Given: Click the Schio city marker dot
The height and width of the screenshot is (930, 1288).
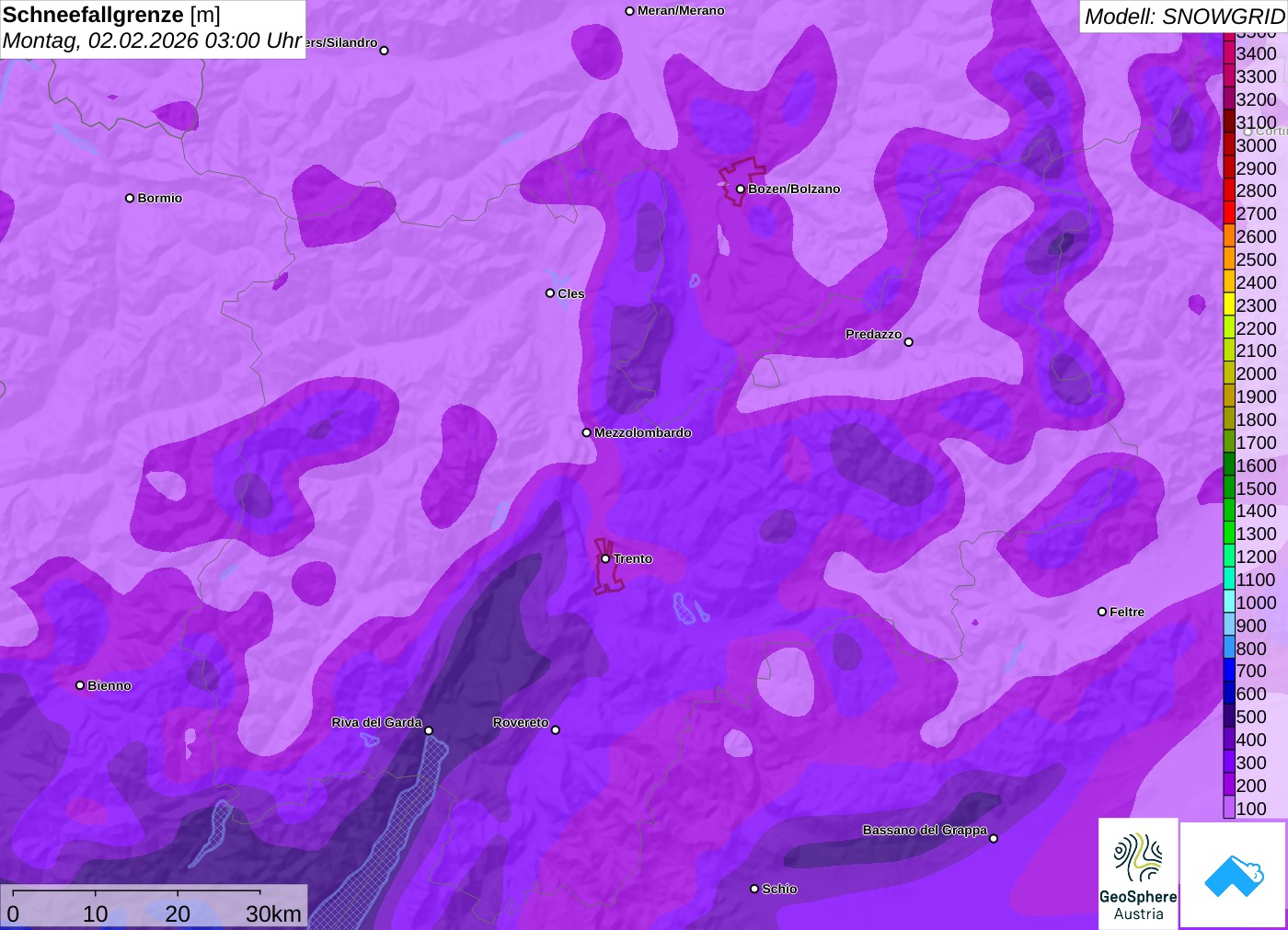Looking at the screenshot, I should coord(754,889).
